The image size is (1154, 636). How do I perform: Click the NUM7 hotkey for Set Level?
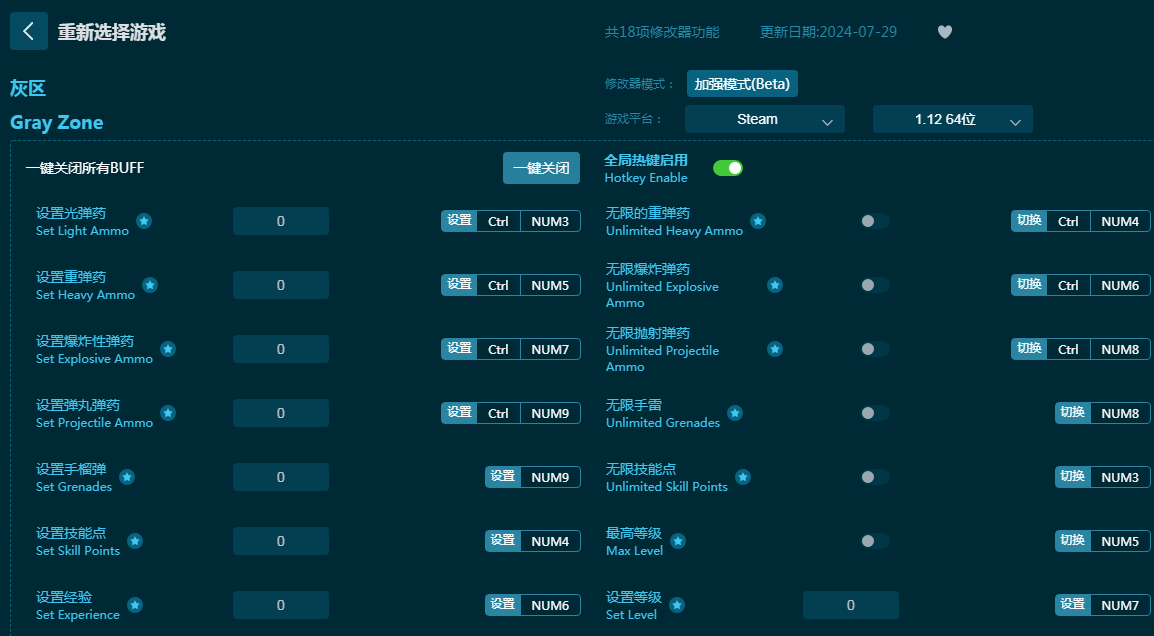tap(1120, 605)
